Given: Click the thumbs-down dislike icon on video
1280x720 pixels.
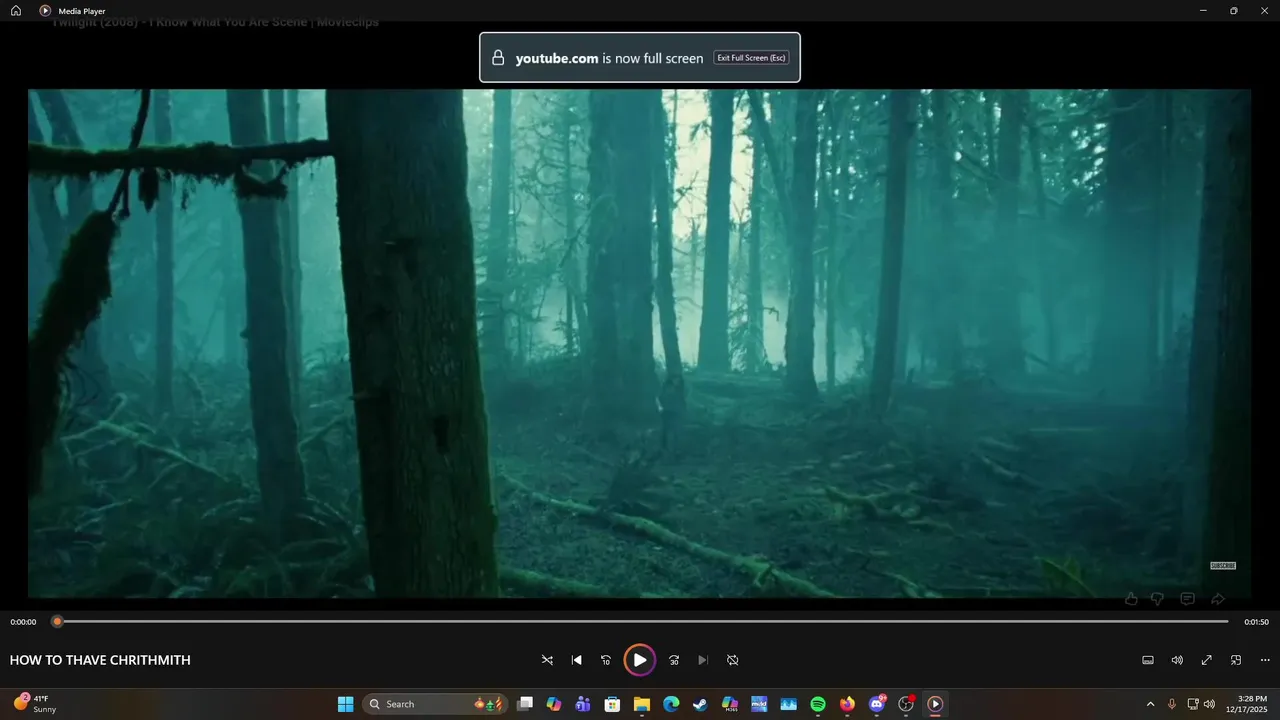Looking at the screenshot, I should coord(1157,599).
